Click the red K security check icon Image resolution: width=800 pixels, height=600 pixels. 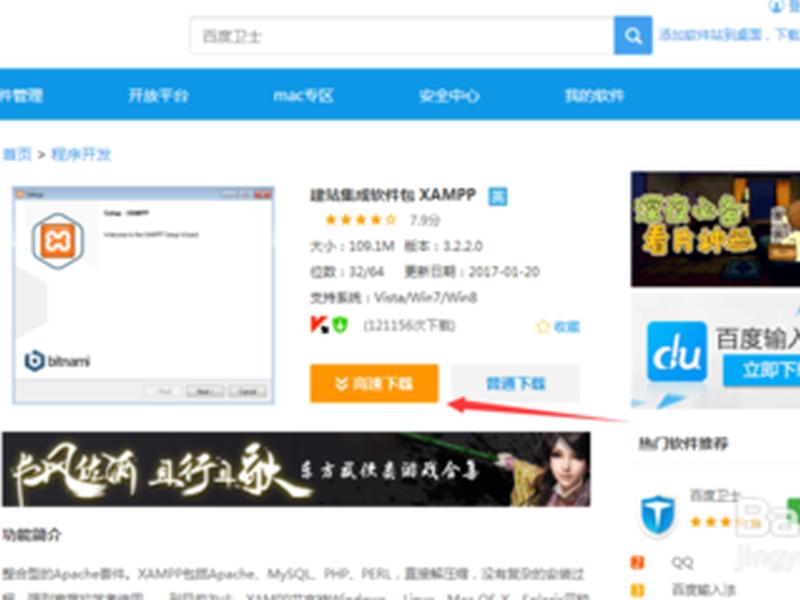point(319,324)
